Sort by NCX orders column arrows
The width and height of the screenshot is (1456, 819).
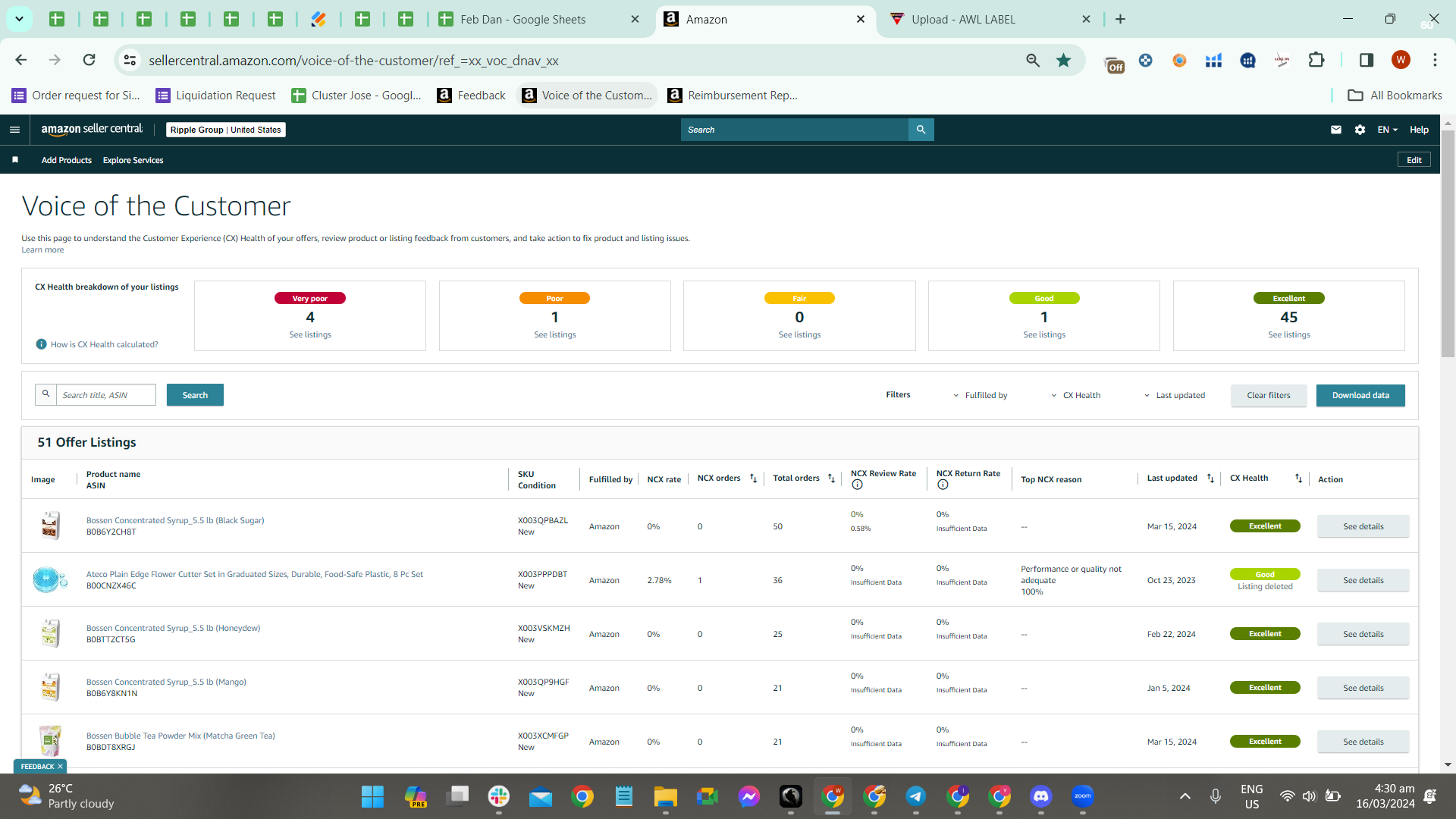point(753,479)
